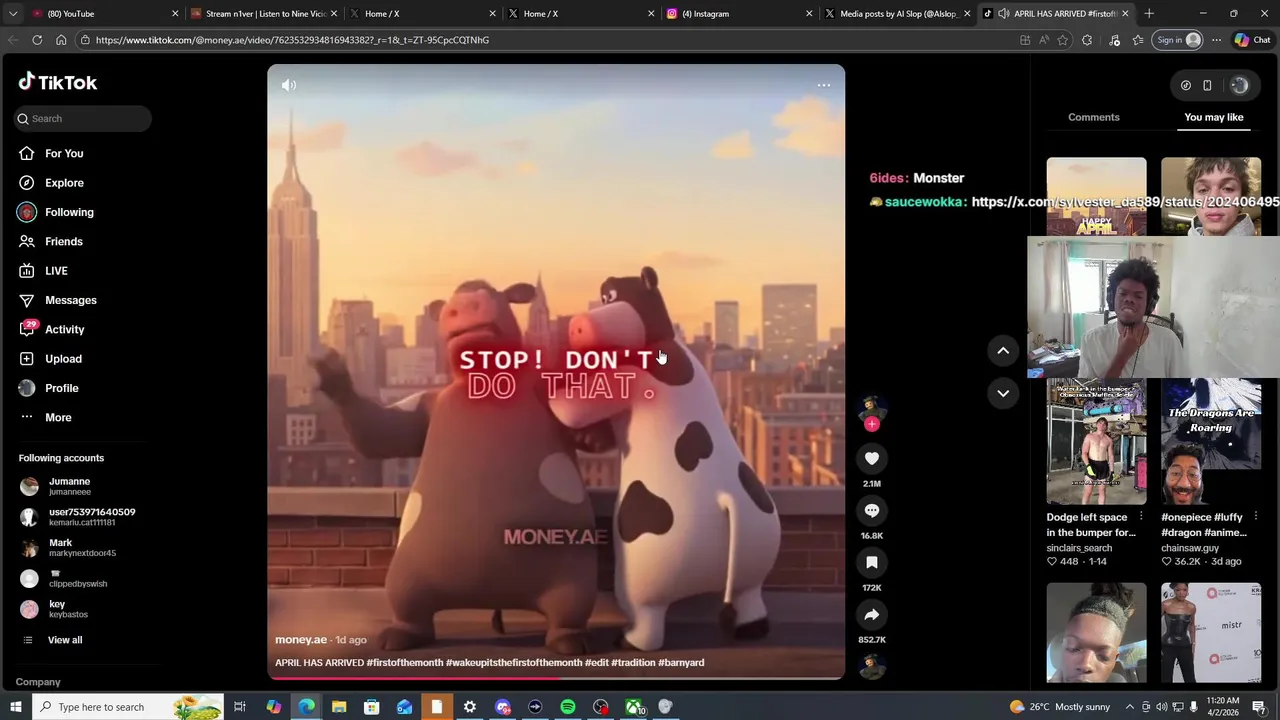Screen dimensions: 1280x720
Task: Open Read aloud icon in address bar
Action: (1044, 40)
